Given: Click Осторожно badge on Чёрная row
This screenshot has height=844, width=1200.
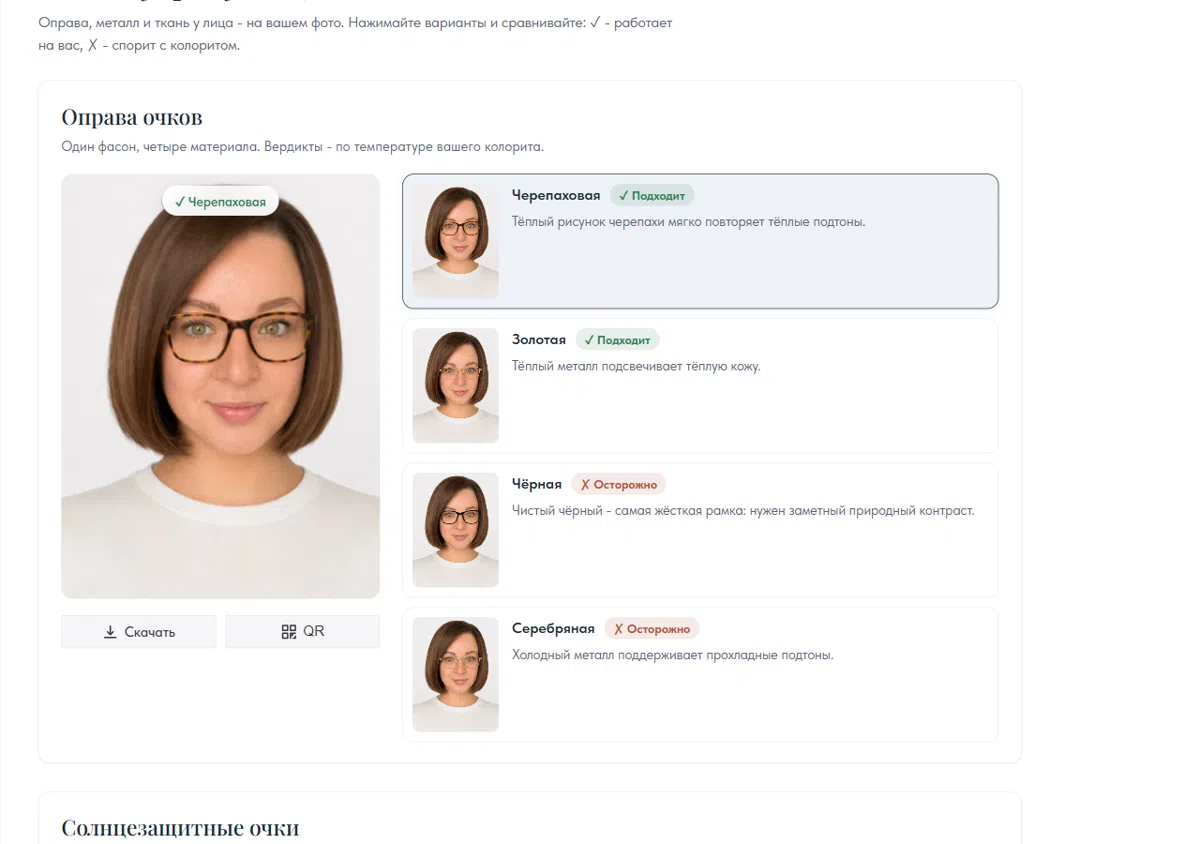Looking at the screenshot, I should click(x=619, y=484).
